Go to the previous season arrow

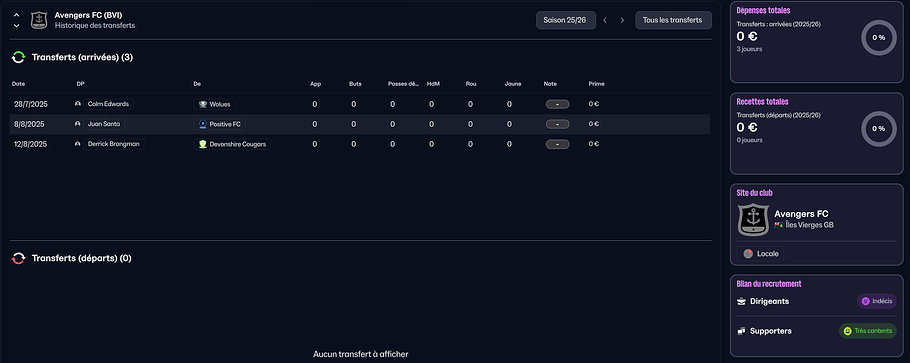click(x=605, y=20)
